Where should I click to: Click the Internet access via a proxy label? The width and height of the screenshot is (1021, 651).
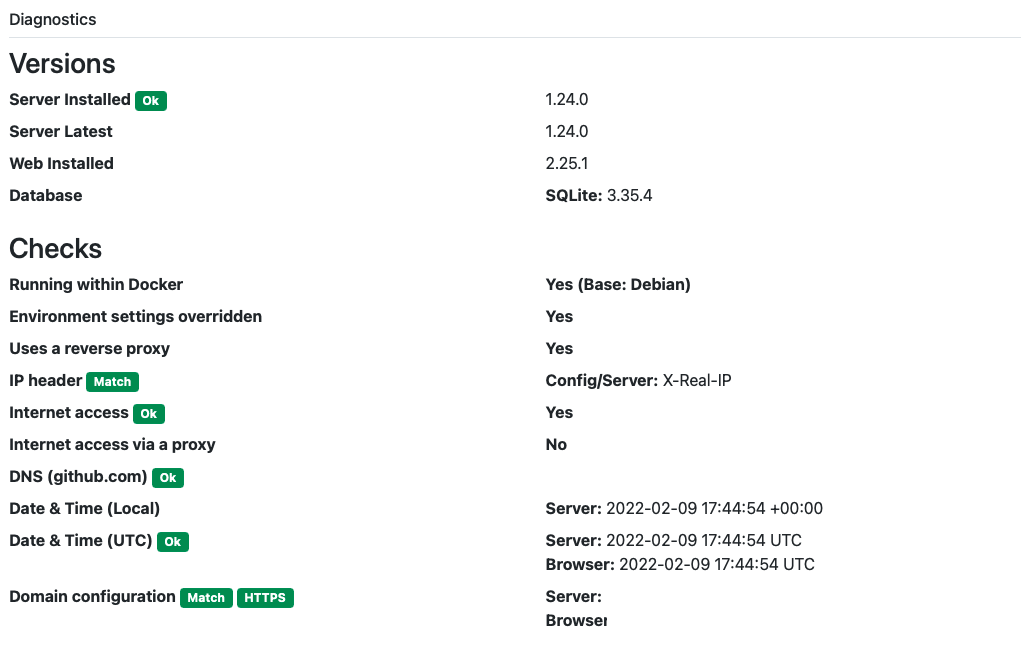coord(112,444)
